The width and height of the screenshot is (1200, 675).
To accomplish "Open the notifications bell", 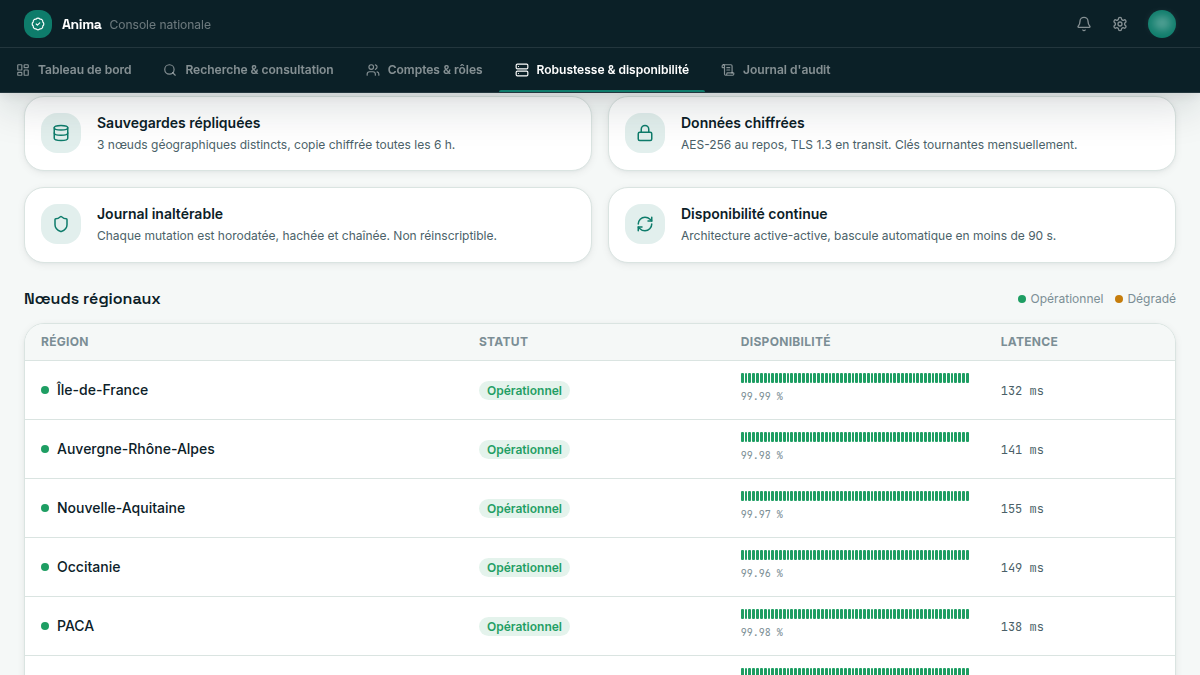I will tap(1084, 24).
